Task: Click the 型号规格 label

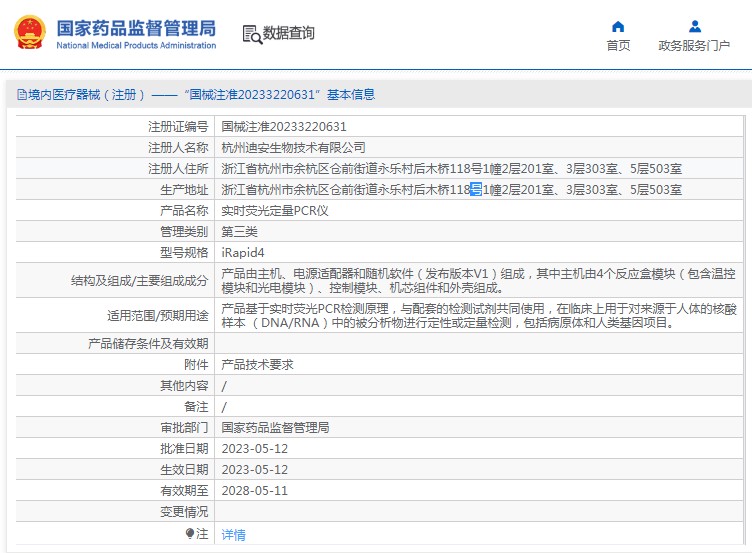Action: (x=184, y=253)
